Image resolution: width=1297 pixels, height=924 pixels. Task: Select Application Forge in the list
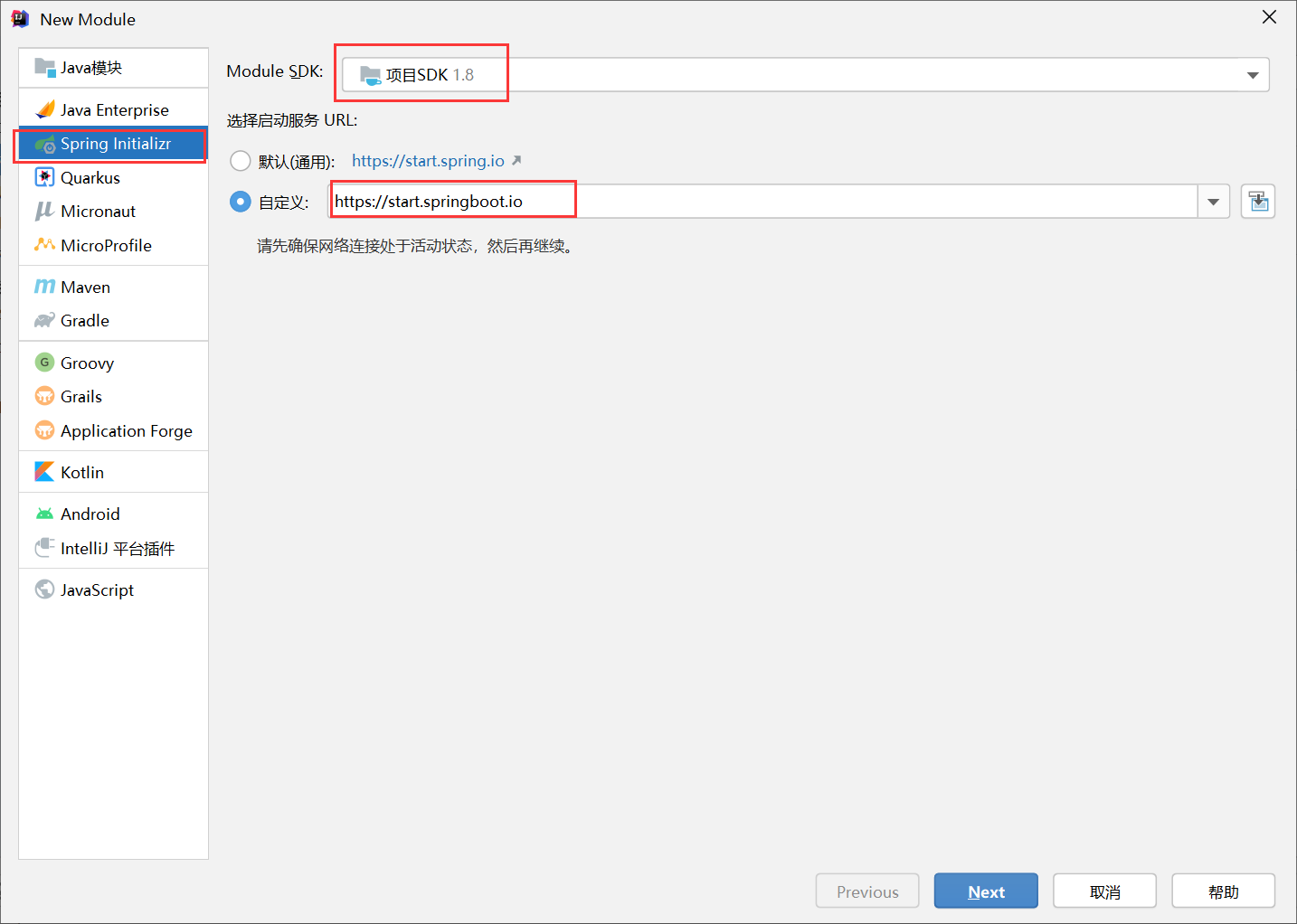113,430
